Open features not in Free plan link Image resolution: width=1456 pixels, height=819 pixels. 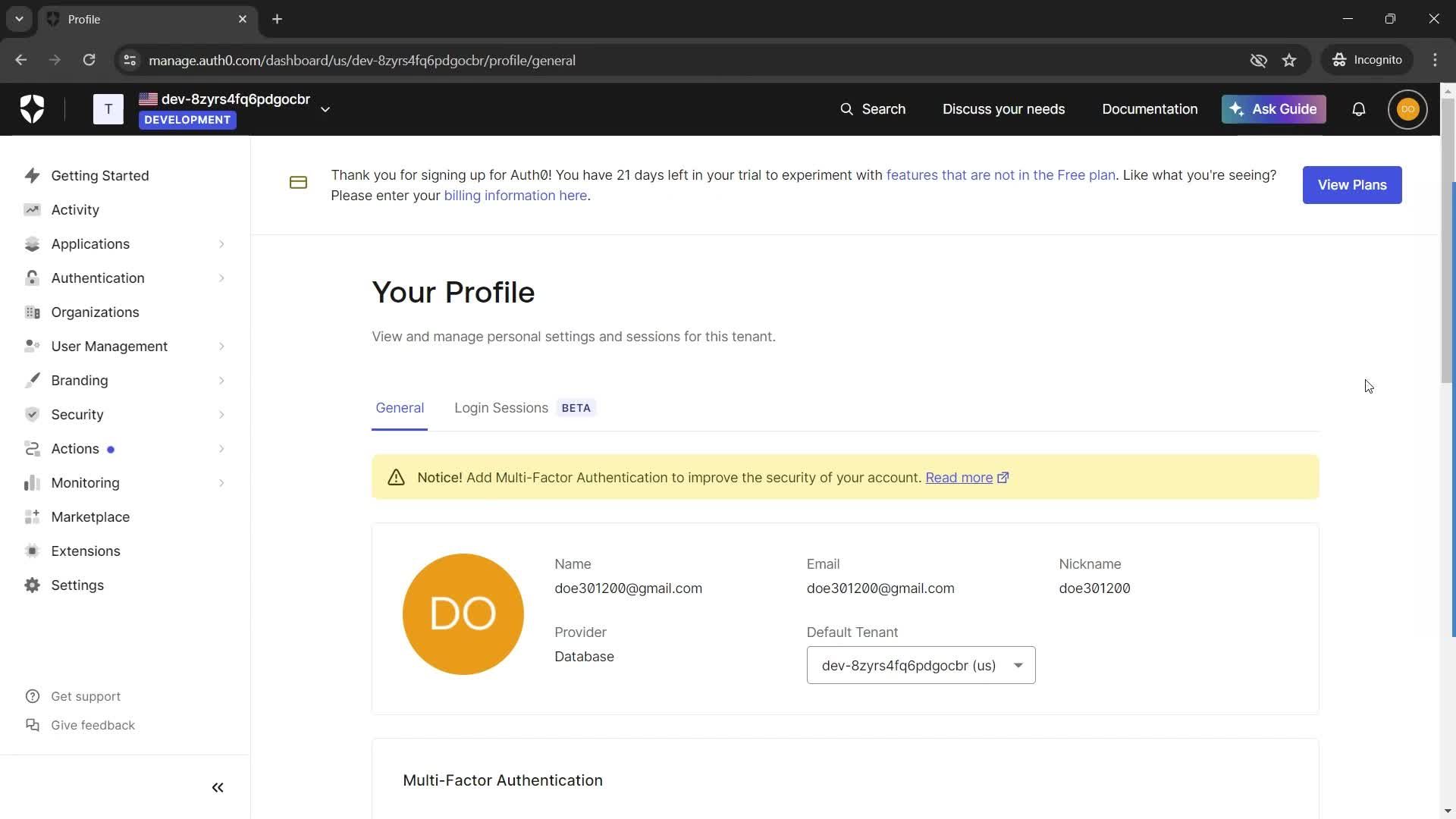pyautogui.click(x=1000, y=175)
